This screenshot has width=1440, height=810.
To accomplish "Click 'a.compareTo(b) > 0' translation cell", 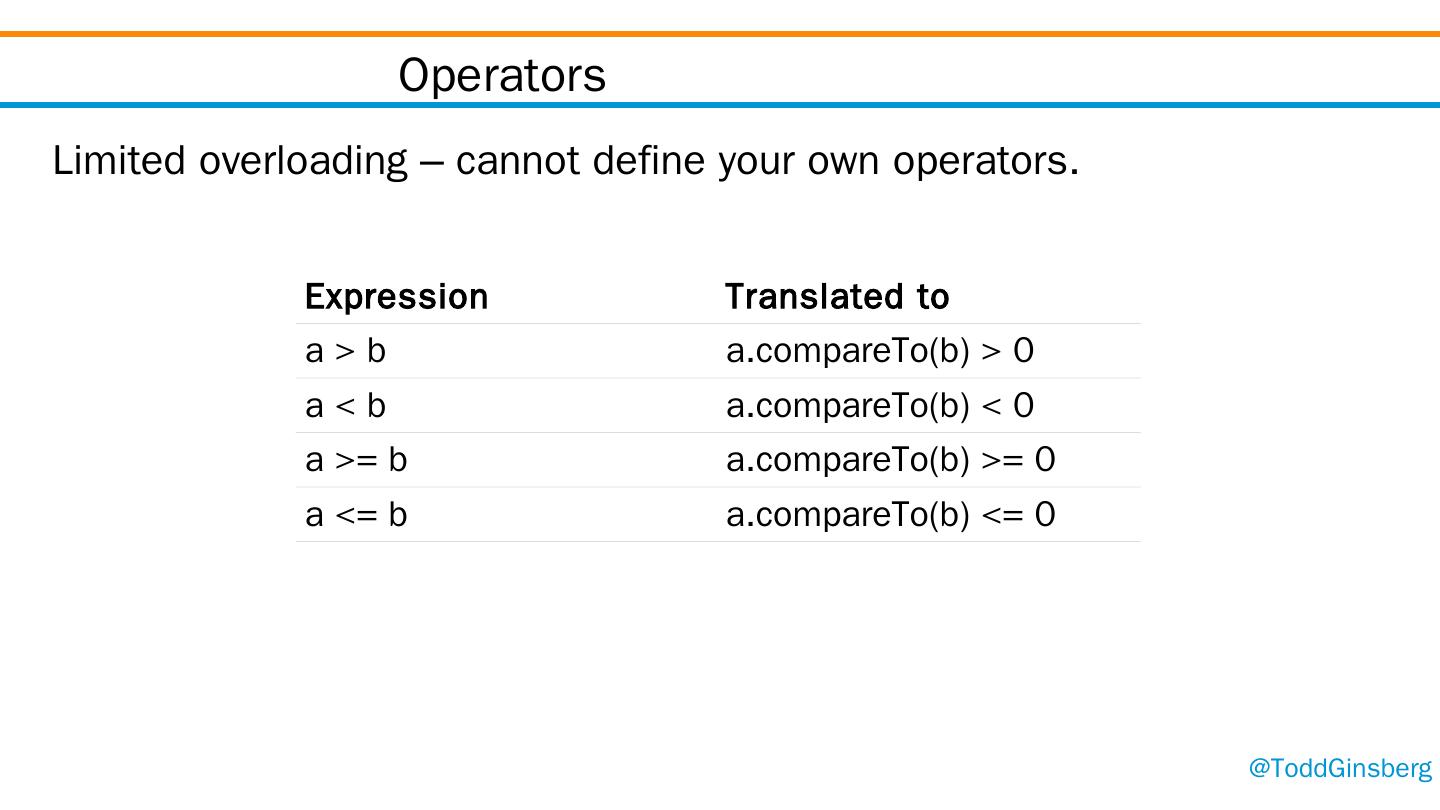I will pyautogui.click(x=879, y=351).
